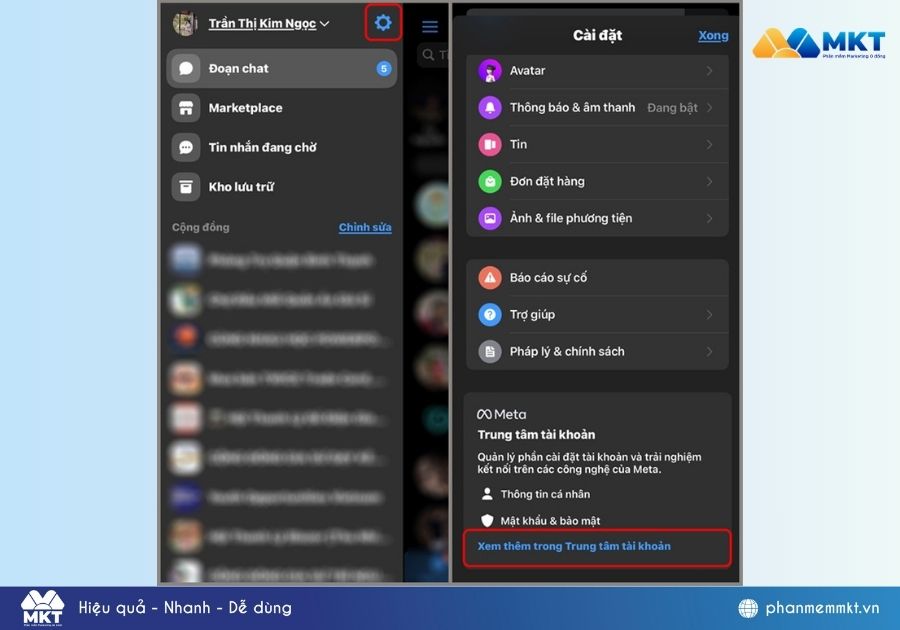
Task: Open the Marketplace storefront icon
Action: pyautogui.click(x=186, y=108)
